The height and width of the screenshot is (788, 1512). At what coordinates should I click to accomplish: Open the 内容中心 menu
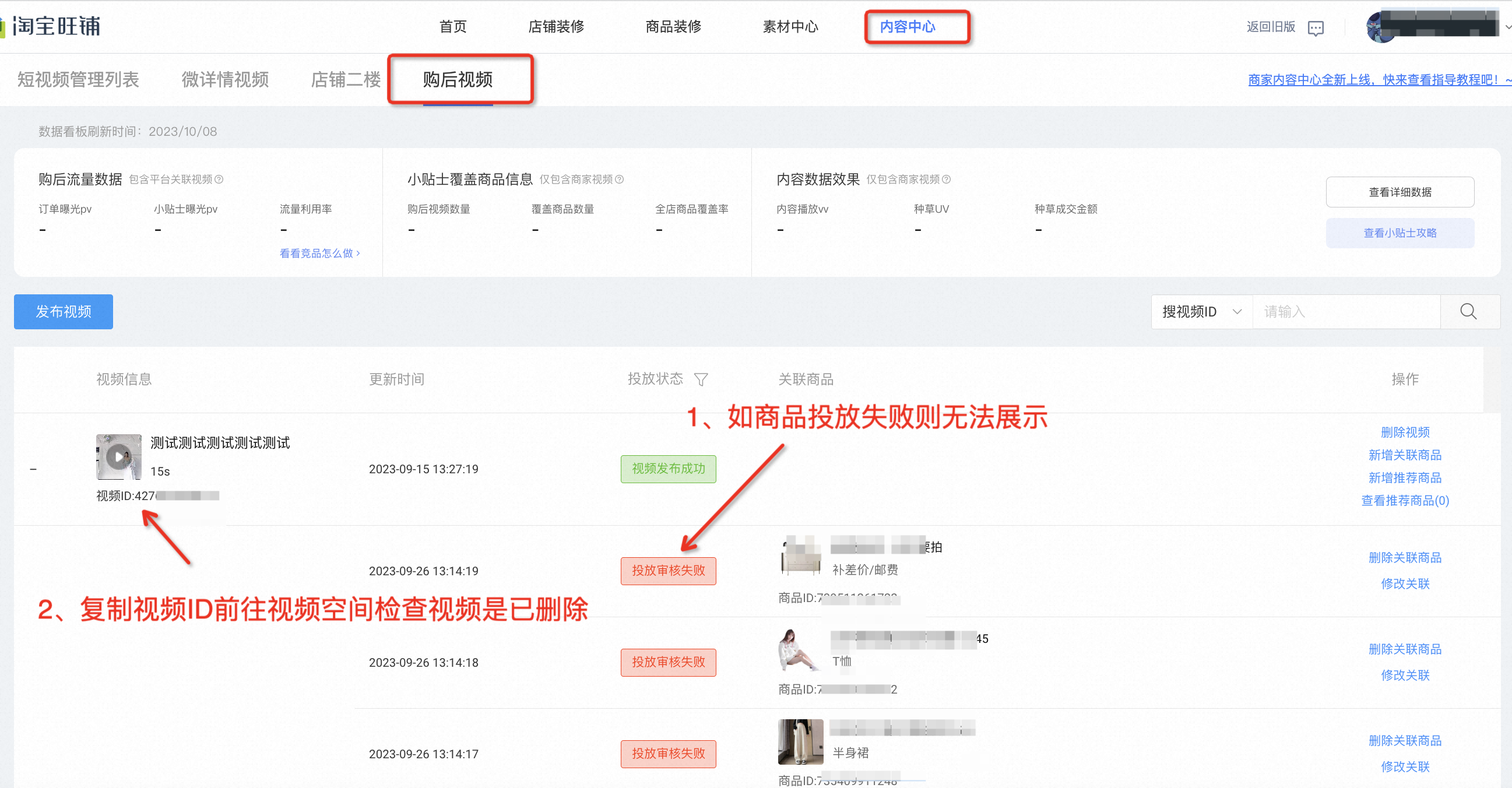click(908, 27)
